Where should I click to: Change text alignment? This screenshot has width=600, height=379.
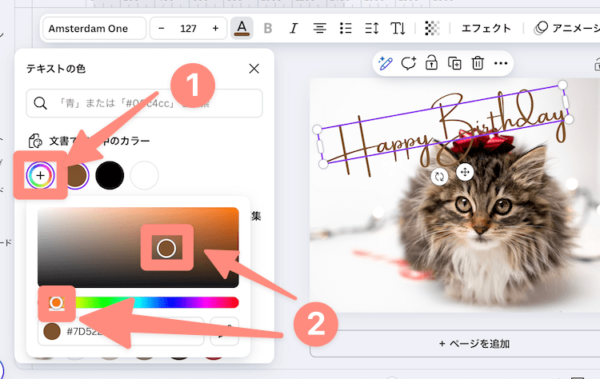tap(320, 28)
